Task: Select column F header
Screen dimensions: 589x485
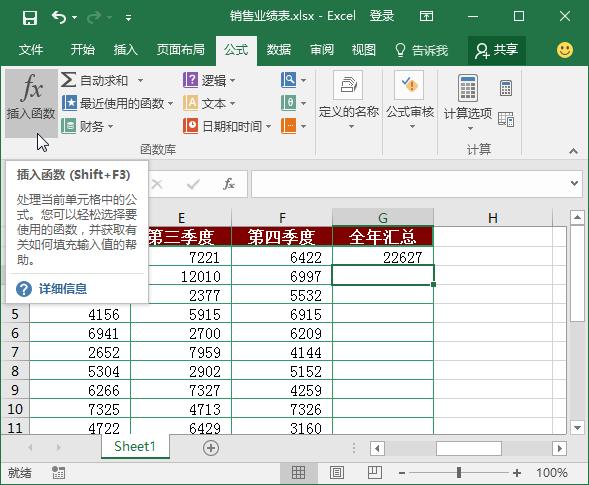Action: (x=282, y=217)
